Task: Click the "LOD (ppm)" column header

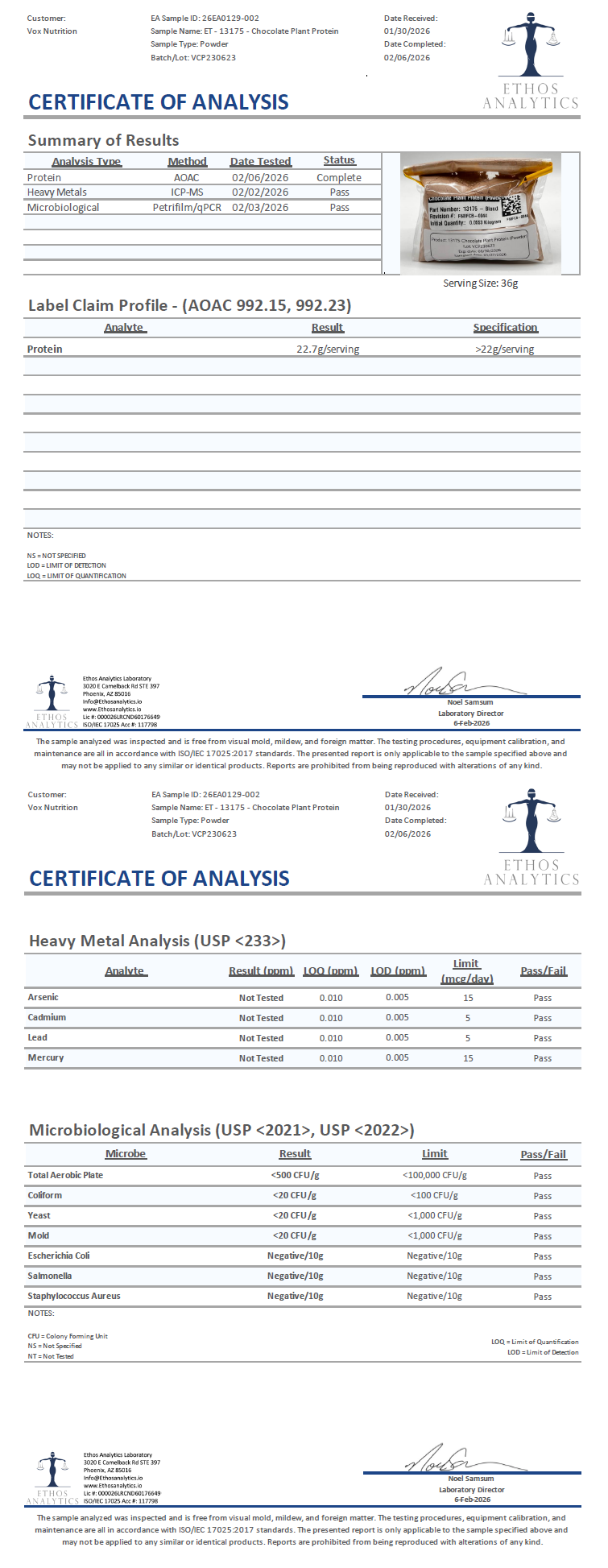Action: (x=398, y=971)
